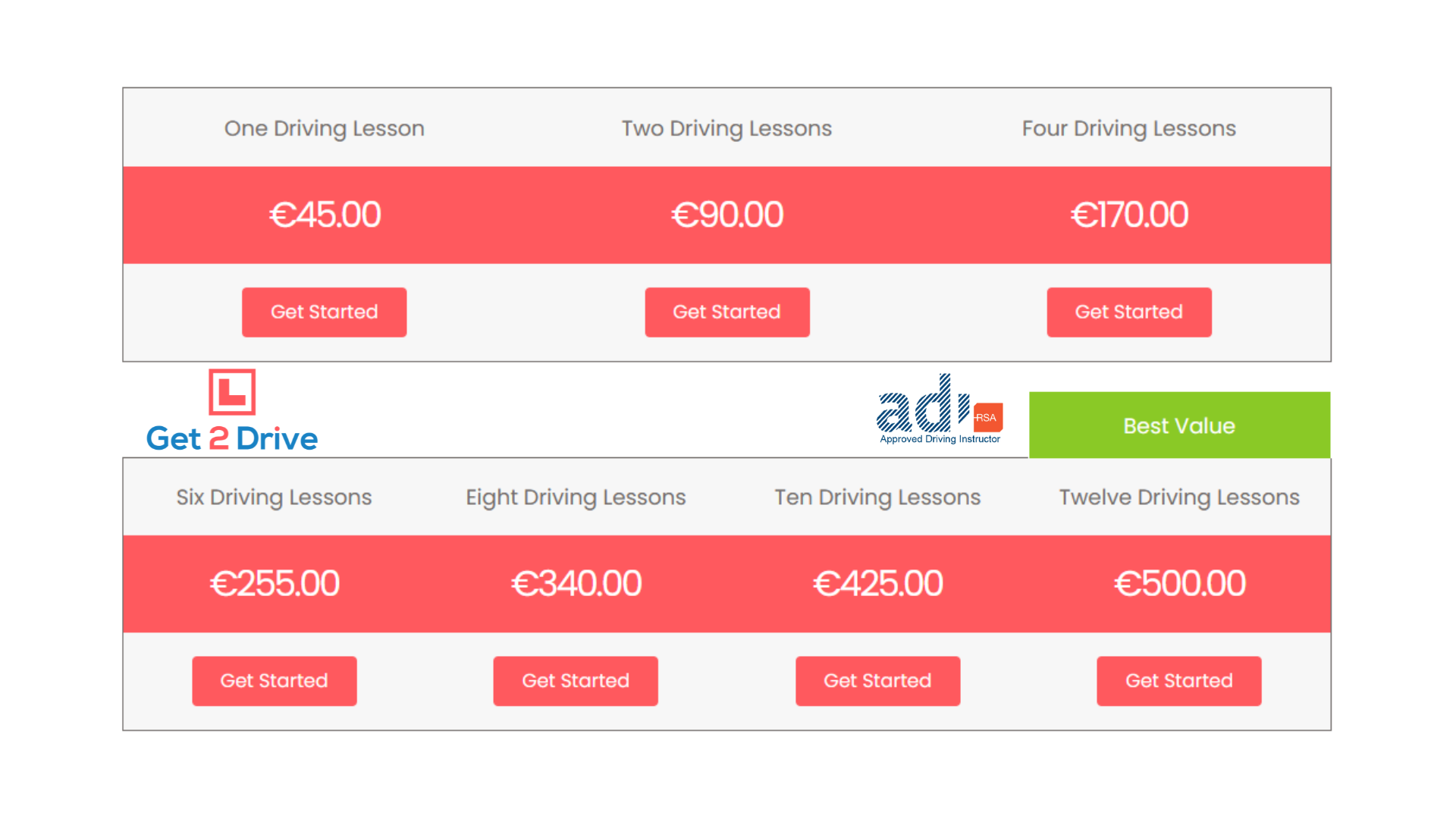Click Get Started under Ten Driving Lessons
The width and height of the screenshot is (1456, 819).
(877, 680)
